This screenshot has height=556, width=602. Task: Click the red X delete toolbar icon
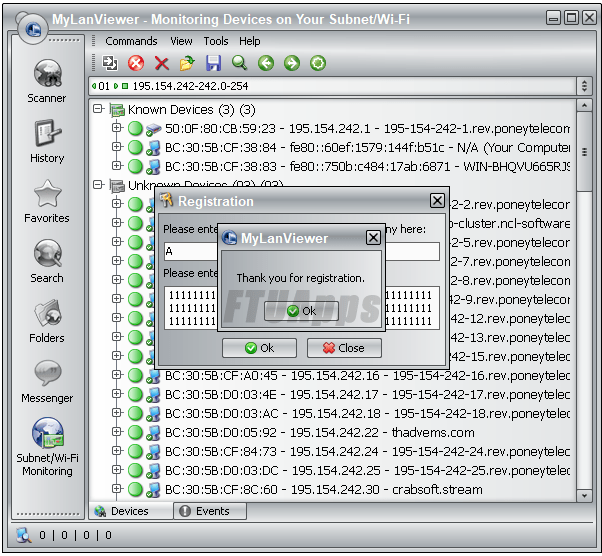[x=162, y=63]
